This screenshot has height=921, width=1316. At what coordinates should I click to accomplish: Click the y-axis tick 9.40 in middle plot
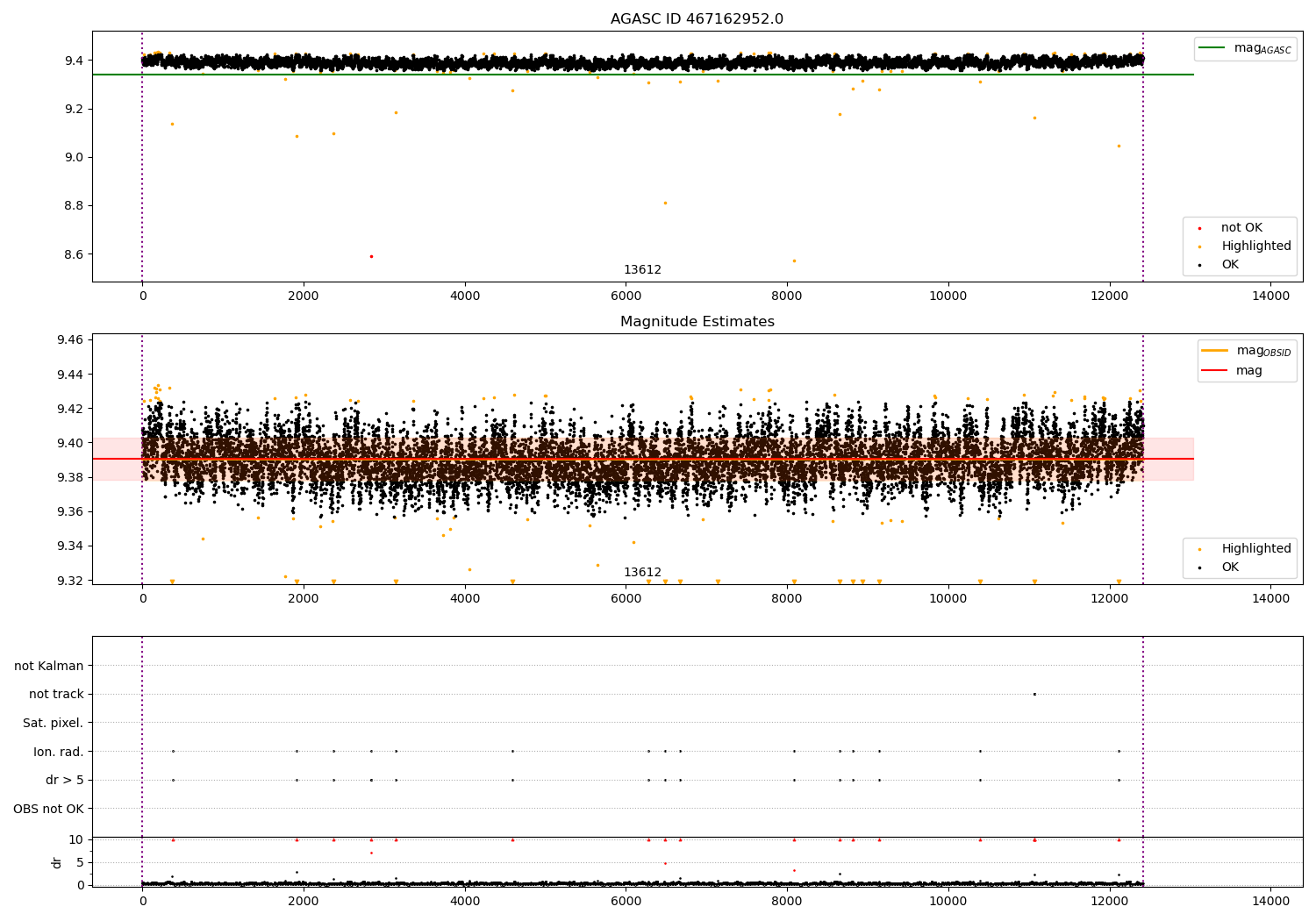pyautogui.click(x=68, y=443)
